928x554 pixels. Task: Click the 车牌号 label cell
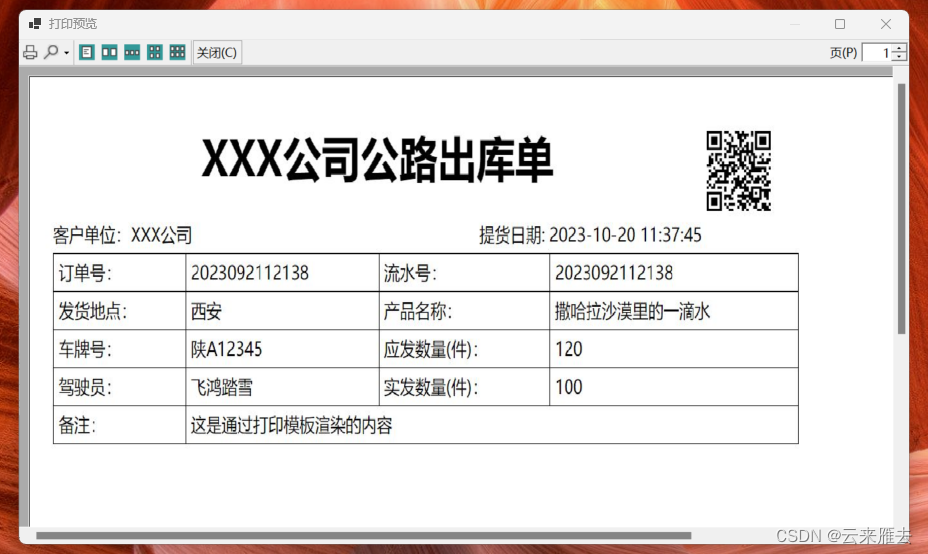[x=120, y=349]
